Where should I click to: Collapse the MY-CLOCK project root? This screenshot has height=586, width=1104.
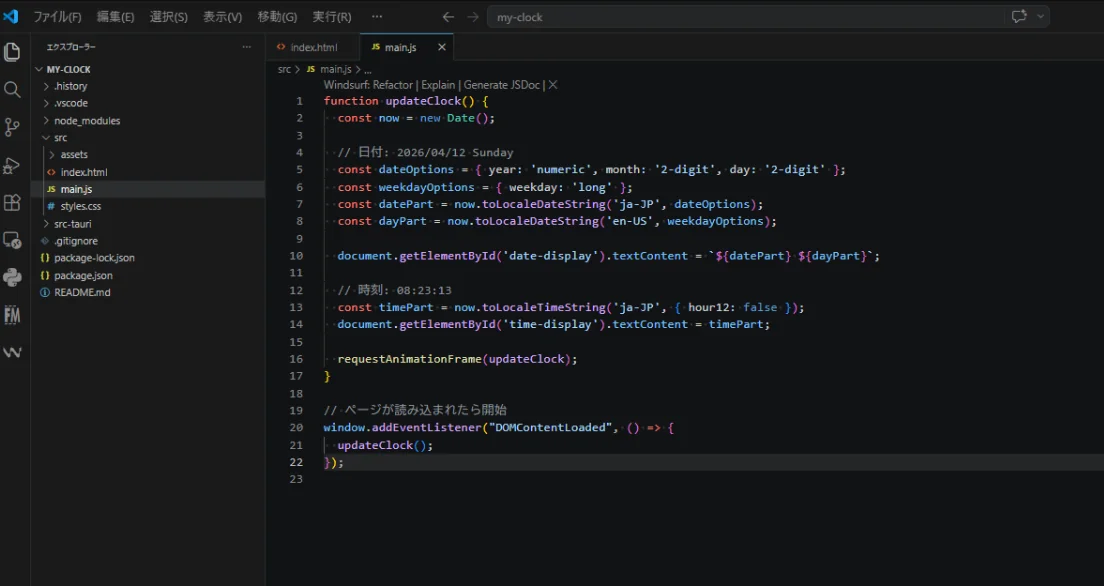click(68, 70)
